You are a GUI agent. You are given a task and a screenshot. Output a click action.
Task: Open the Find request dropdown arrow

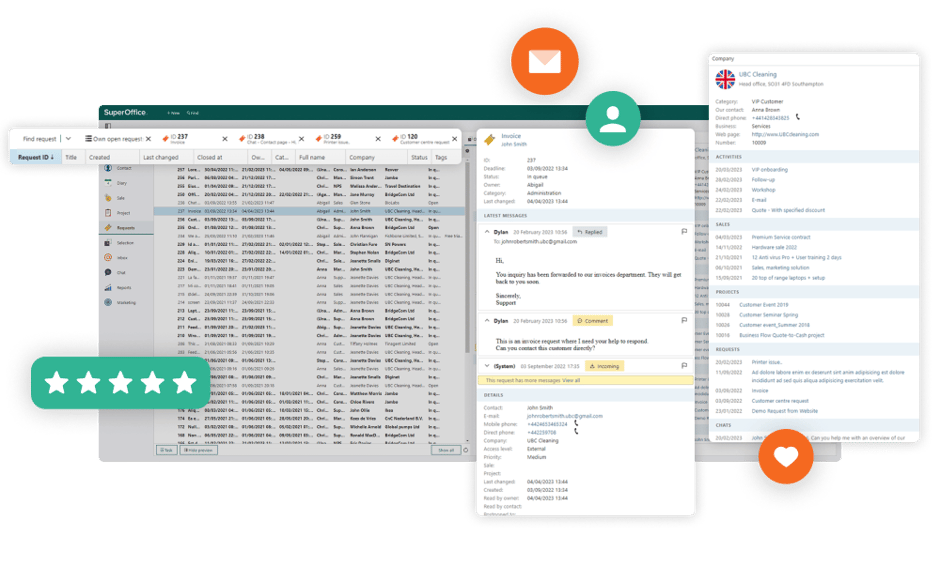(68, 139)
